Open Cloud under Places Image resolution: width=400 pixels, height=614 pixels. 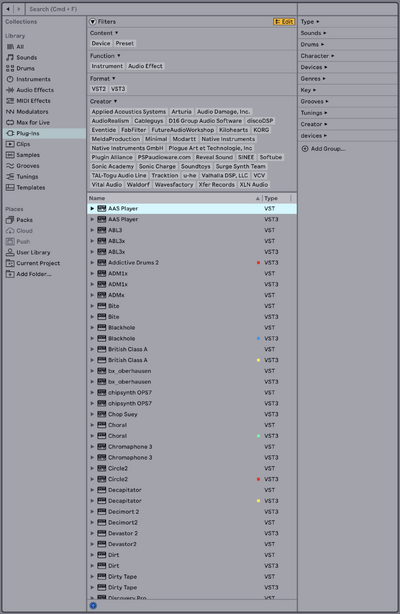point(24,231)
